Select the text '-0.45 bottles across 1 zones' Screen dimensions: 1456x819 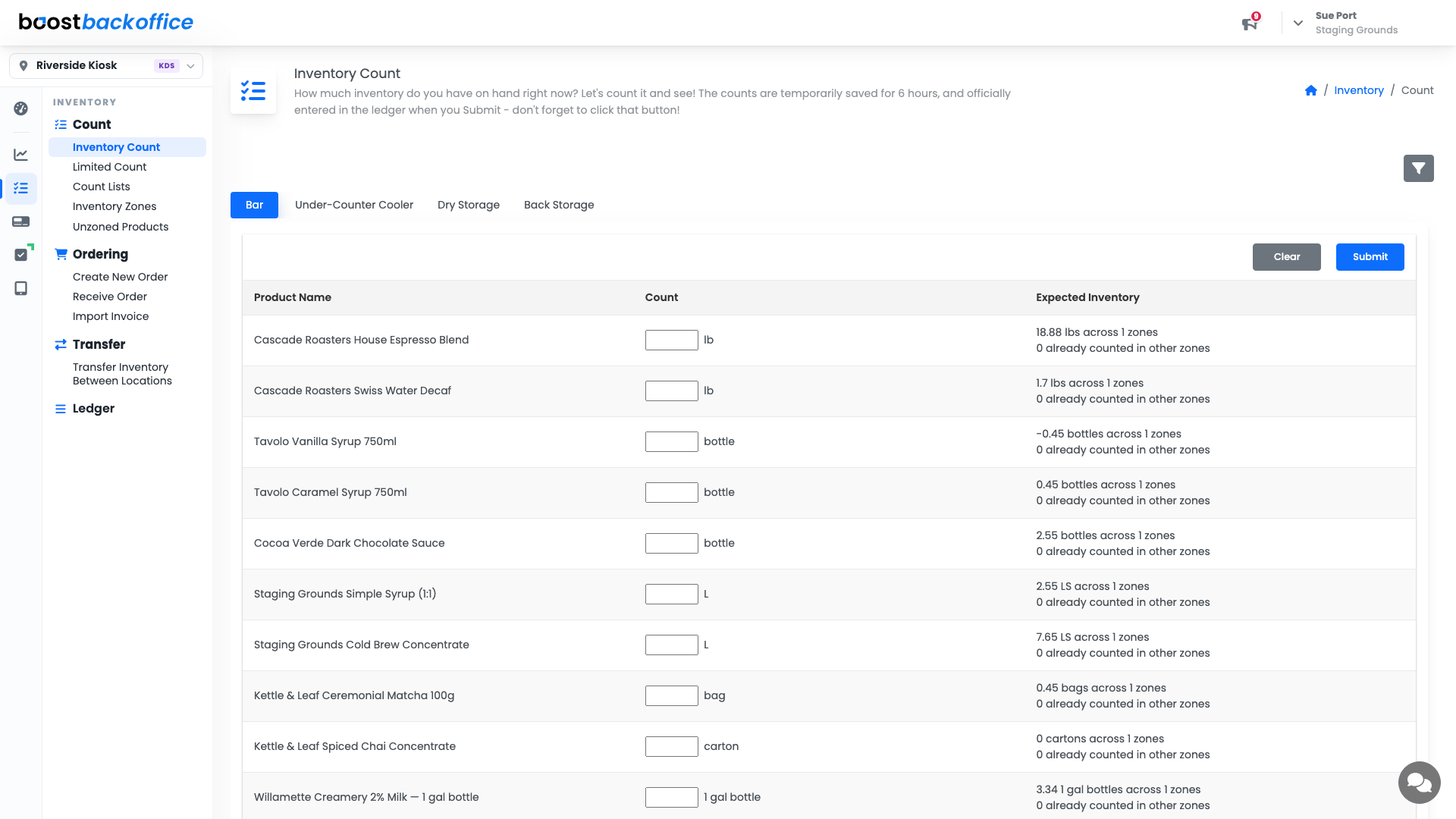tap(1109, 434)
